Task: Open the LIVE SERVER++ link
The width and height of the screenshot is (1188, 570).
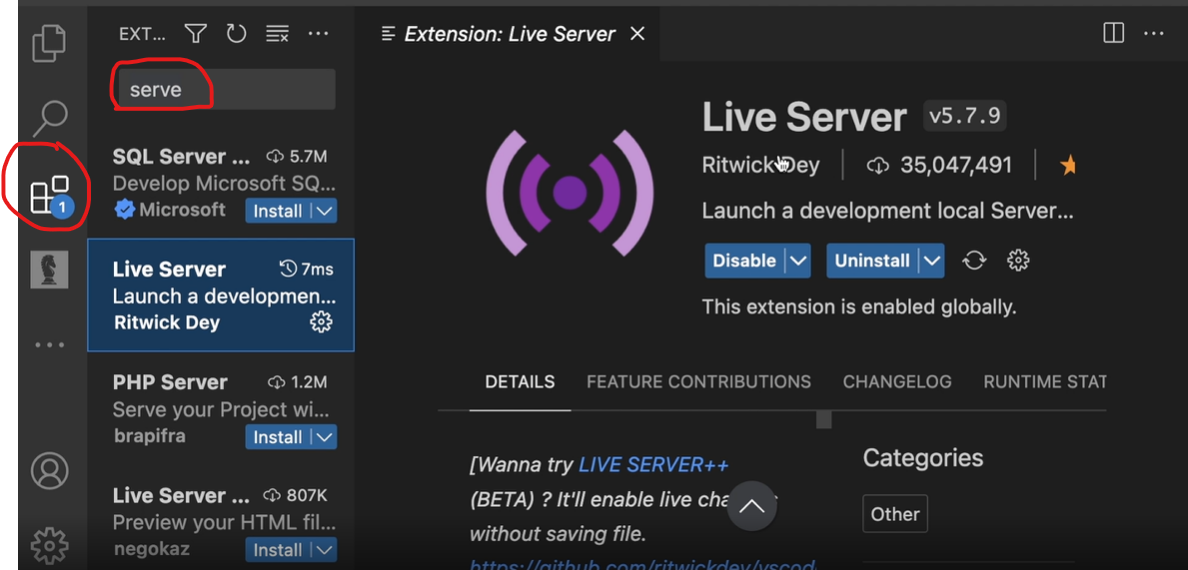Action: point(653,466)
